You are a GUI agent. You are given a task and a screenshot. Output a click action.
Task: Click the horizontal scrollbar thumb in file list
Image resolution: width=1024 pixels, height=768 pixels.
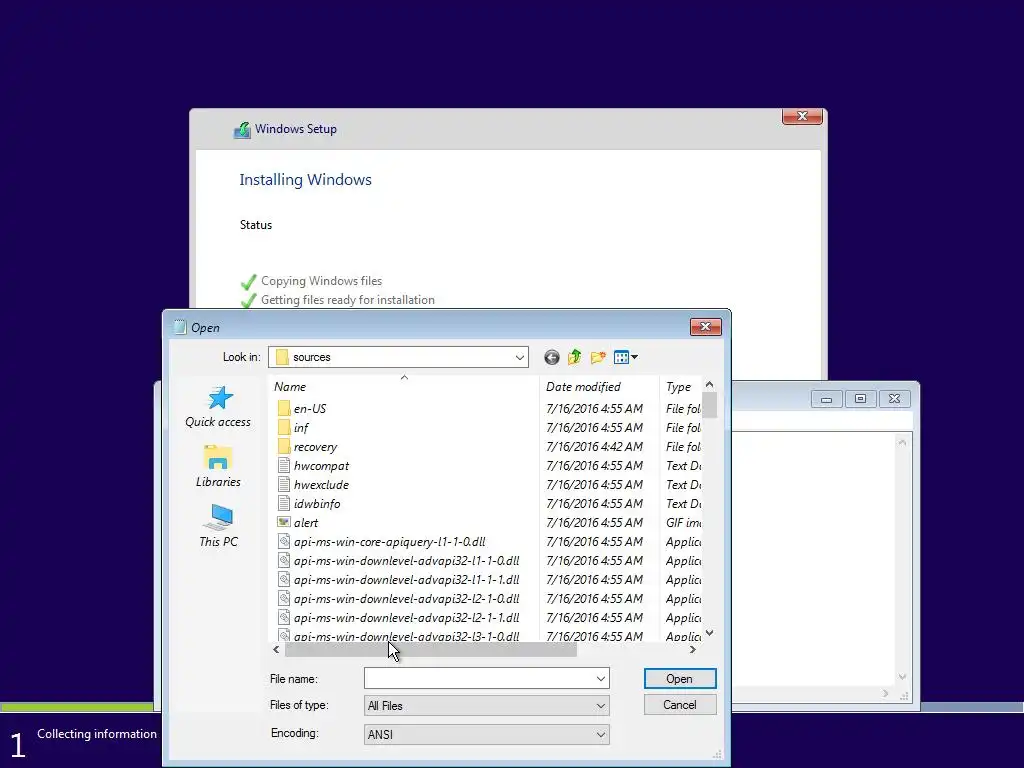click(x=431, y=650)
